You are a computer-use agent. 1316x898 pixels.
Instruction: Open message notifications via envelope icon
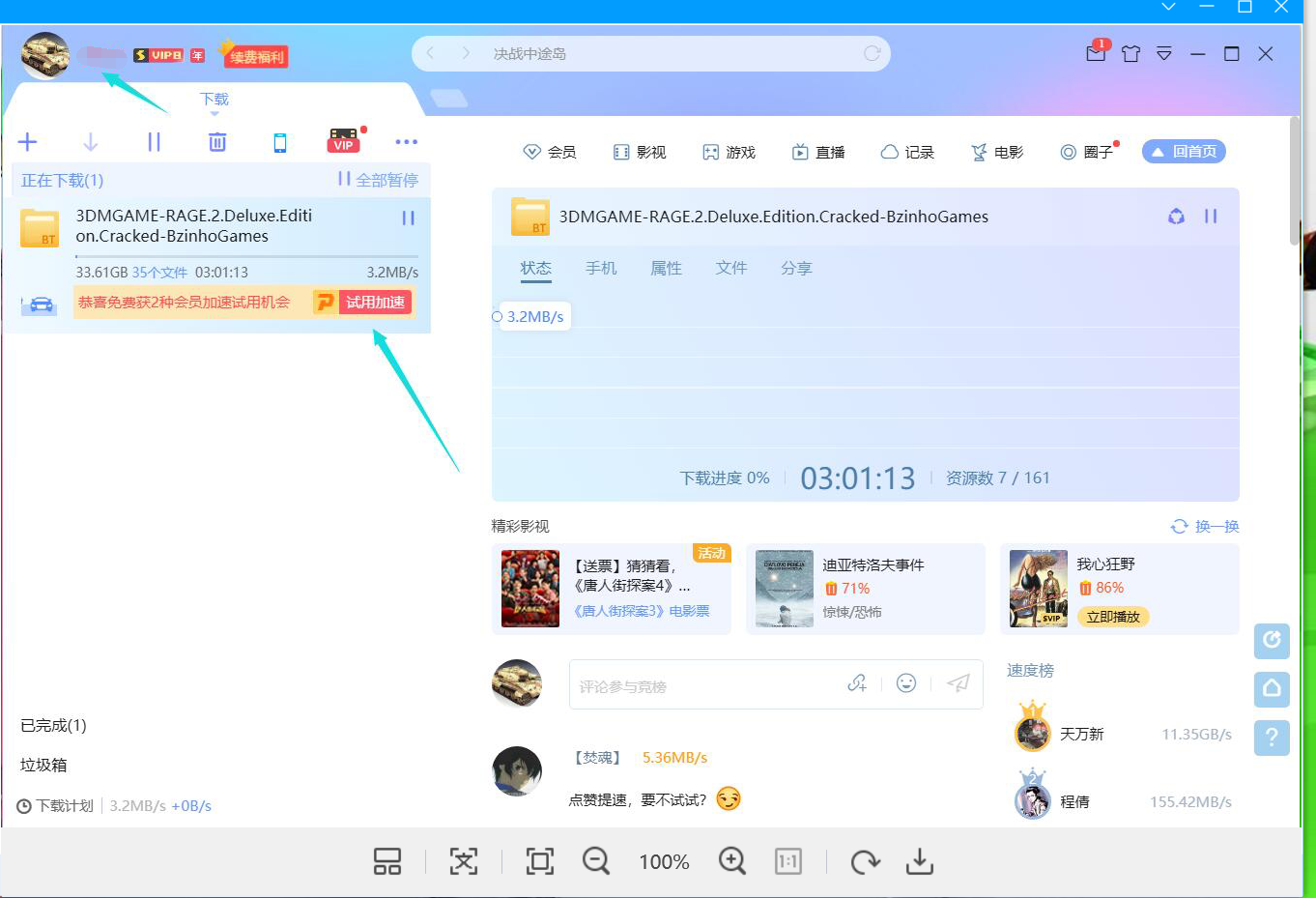[1096, 54]
